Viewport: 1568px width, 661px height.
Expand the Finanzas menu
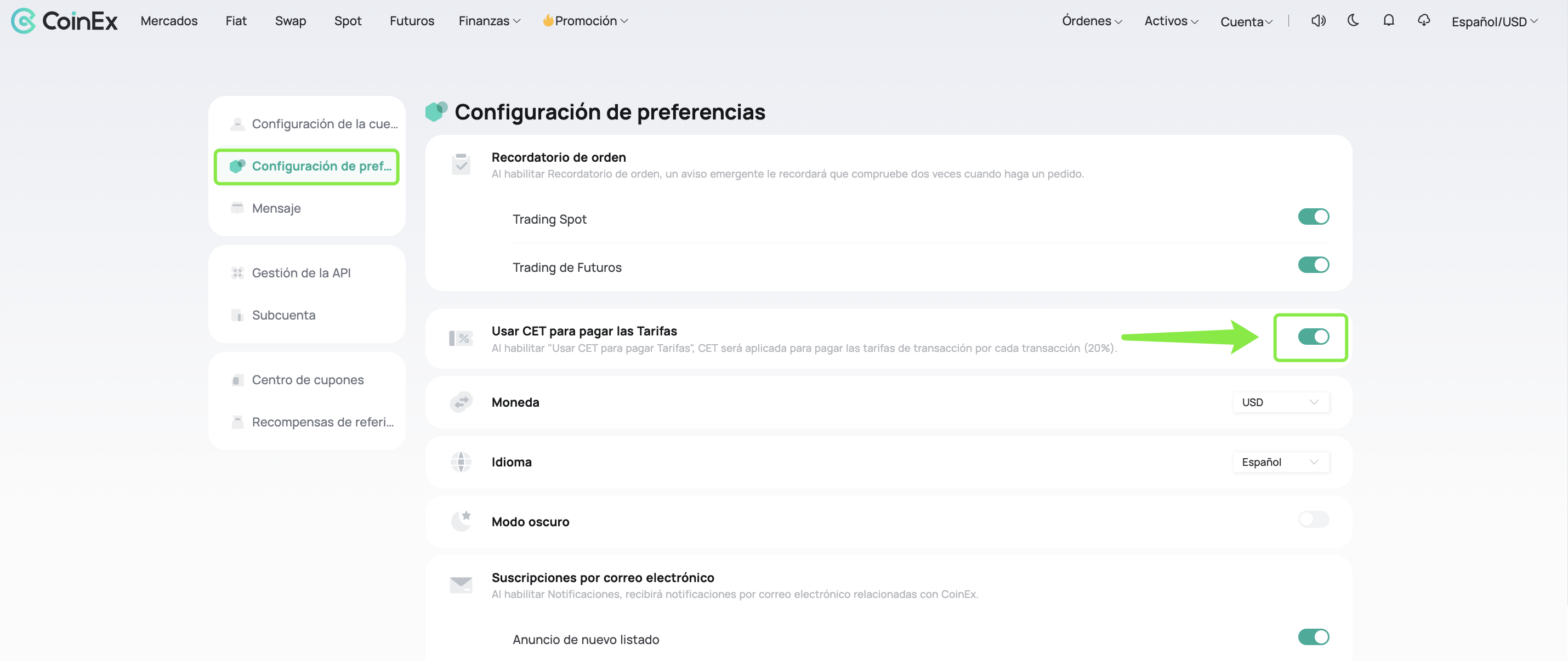[x=490, y=21]
